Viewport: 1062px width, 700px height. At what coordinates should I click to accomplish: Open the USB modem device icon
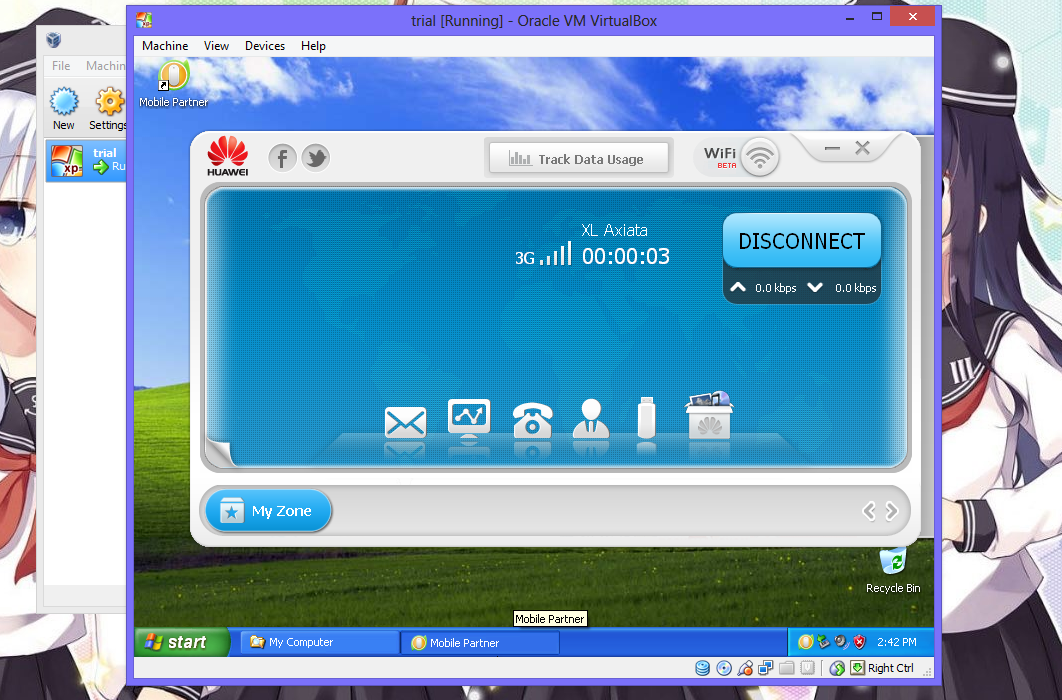coord(647,418)
